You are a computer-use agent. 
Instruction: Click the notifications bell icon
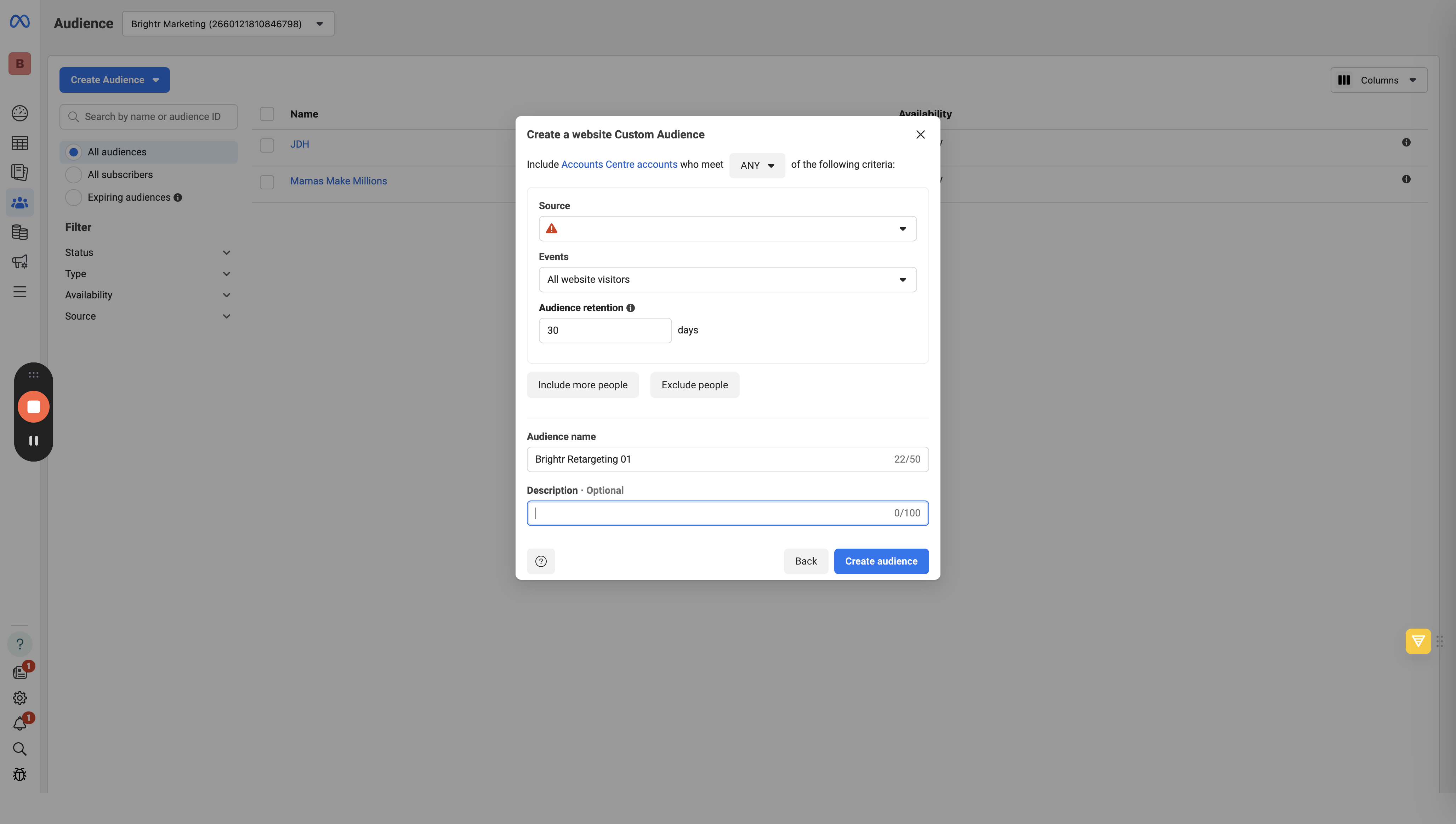point(20,723)
